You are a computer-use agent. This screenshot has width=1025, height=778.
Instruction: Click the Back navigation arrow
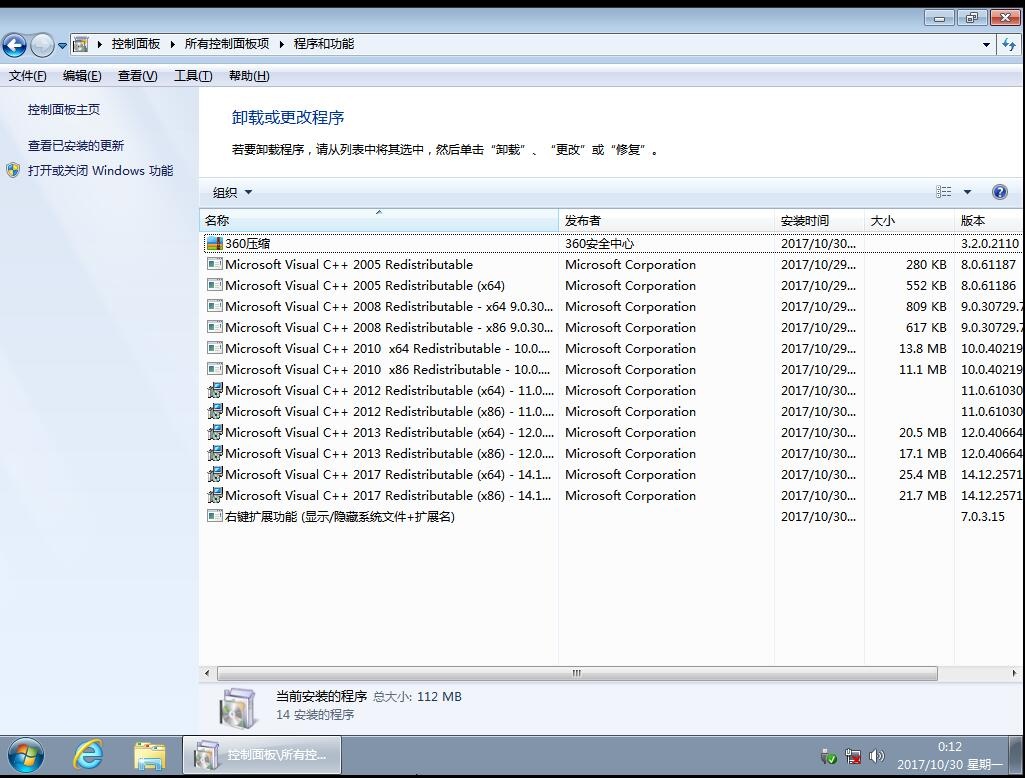tap(14, 45)
